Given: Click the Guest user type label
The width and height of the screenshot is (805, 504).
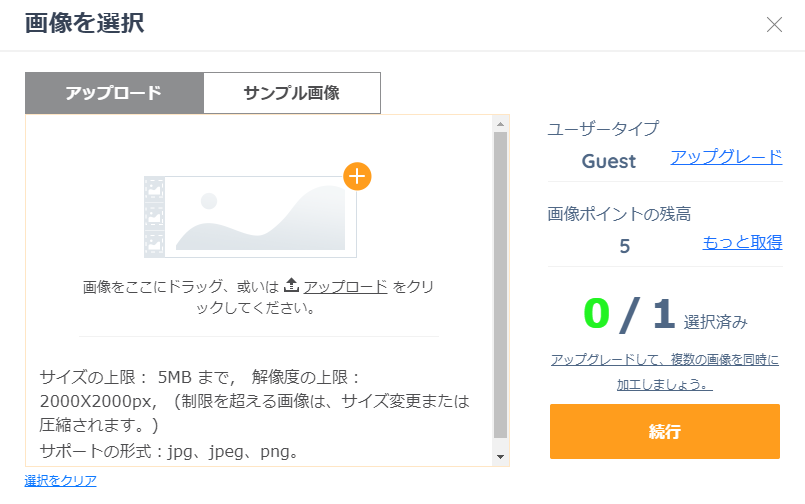Looking at the screenshot, I should point(609,161).
